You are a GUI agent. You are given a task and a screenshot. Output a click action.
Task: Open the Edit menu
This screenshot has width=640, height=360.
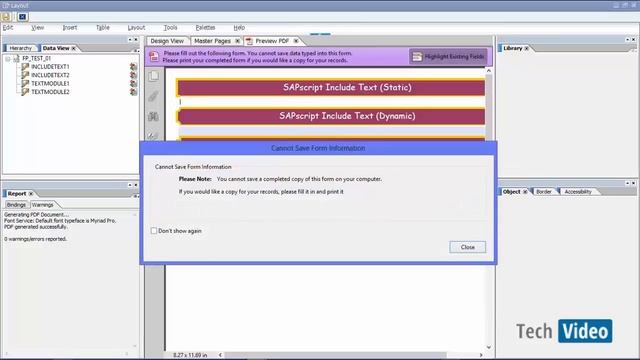pos(8,27)
